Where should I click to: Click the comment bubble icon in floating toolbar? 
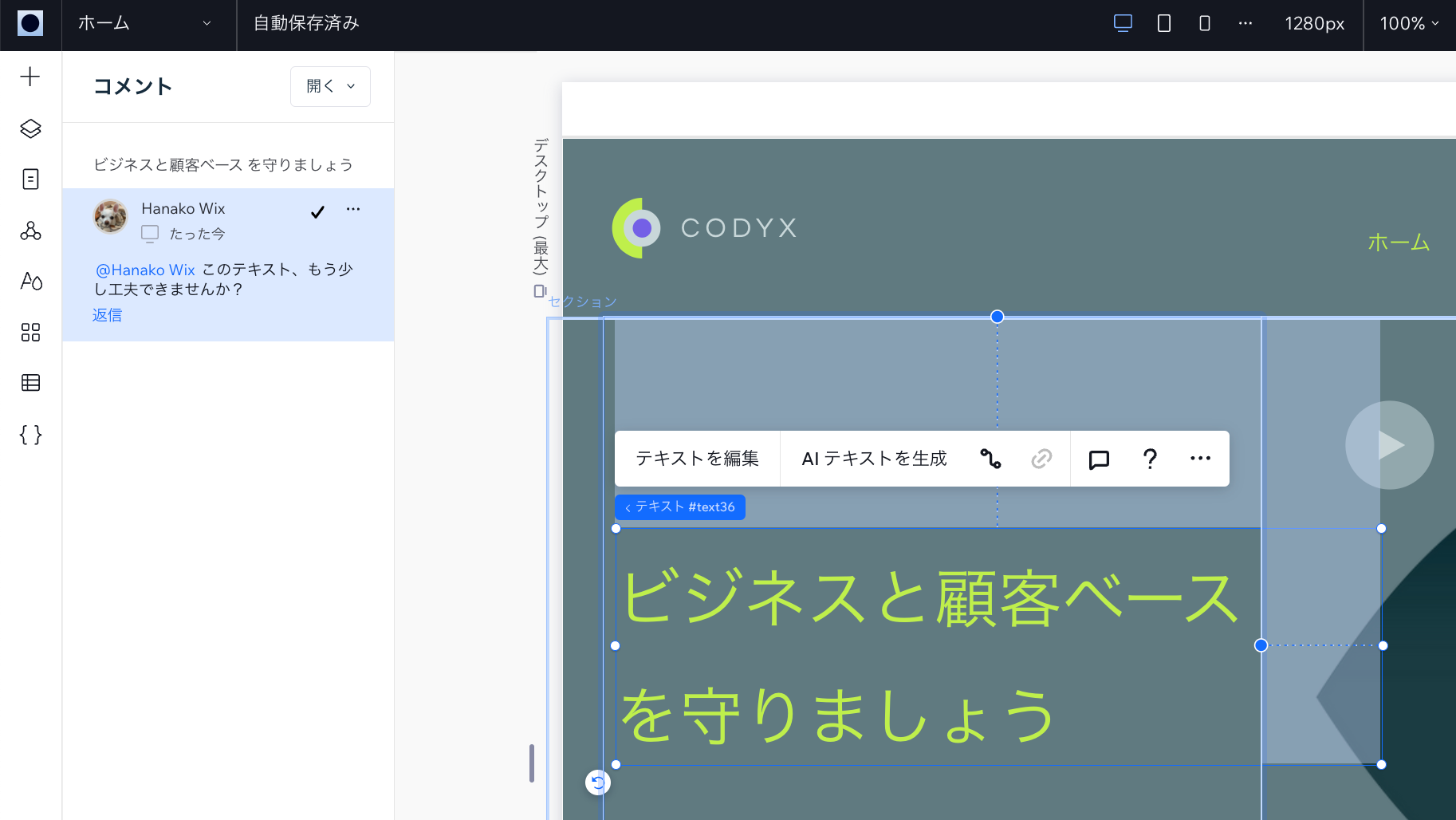click(x=1099, y=459)
